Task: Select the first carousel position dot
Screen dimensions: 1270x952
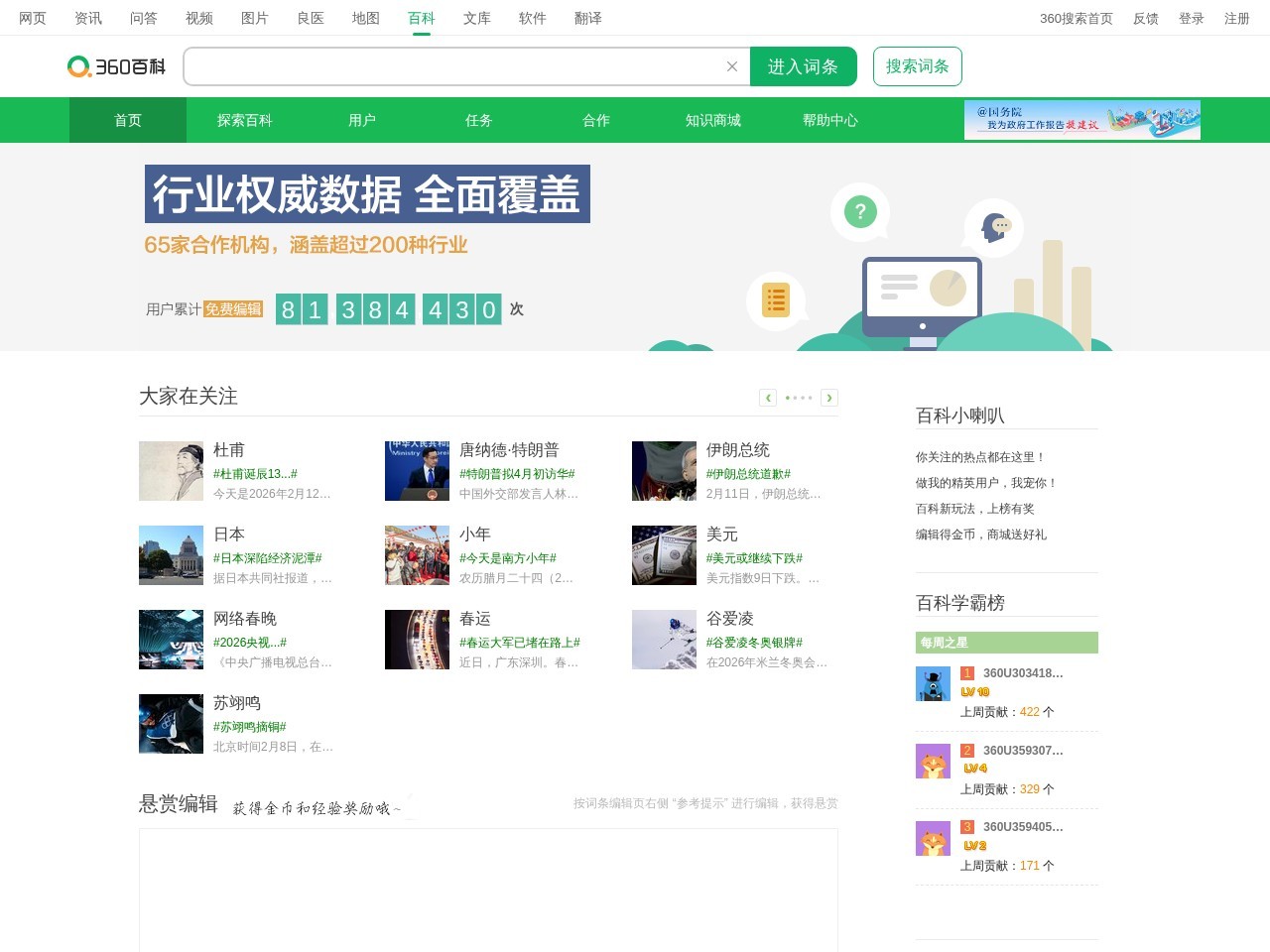Action: click(786, 397)
